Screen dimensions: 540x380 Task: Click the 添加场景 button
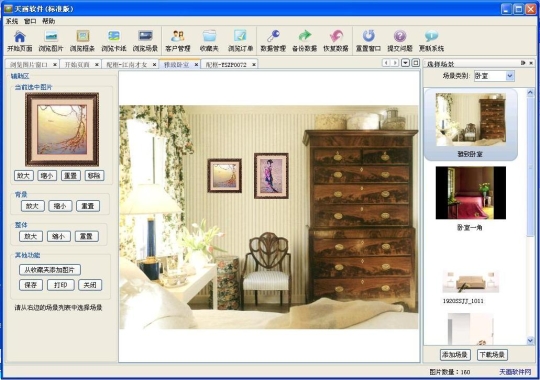pyautogui.click(x=455, y=355)
